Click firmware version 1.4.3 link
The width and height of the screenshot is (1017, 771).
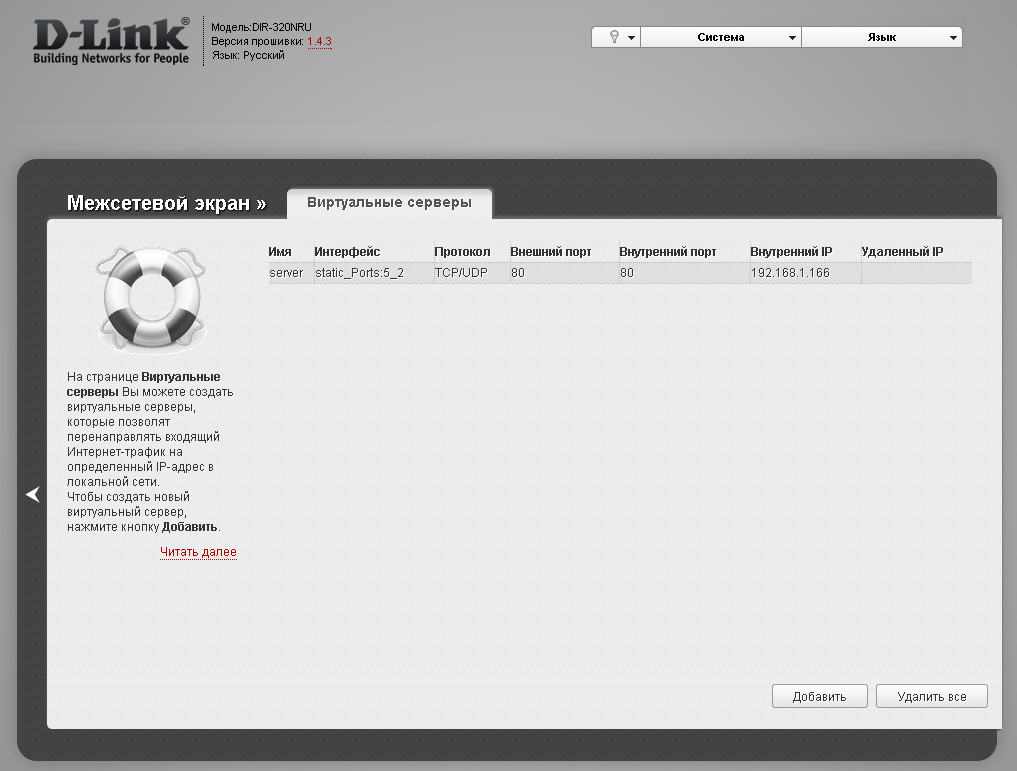[x=319, y=42]
